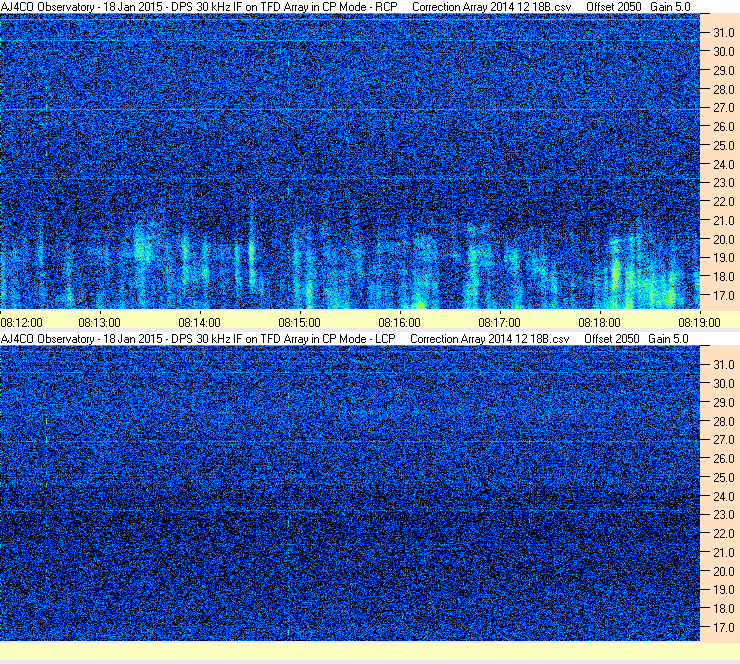
Task: Click 'Gain 5.0' in the LCP panel title
Action: [668, 339]
